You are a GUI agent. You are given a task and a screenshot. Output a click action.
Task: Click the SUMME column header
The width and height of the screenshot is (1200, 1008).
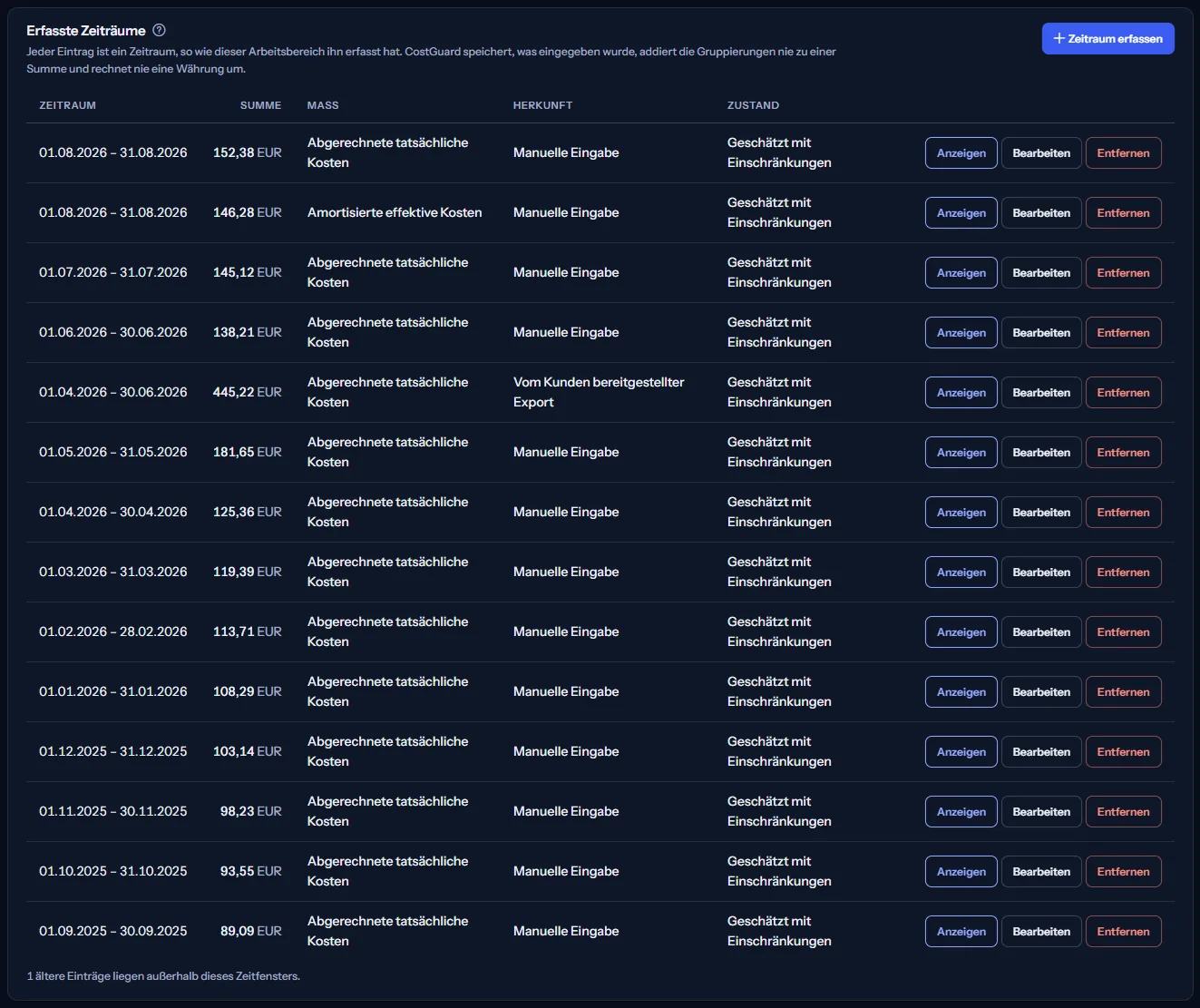260,105
